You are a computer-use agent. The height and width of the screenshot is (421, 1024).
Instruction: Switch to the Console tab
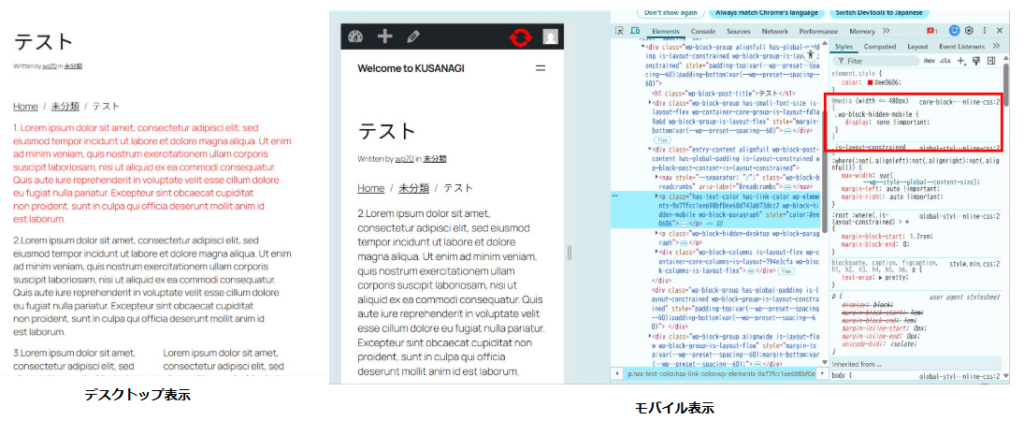[703, 31]
